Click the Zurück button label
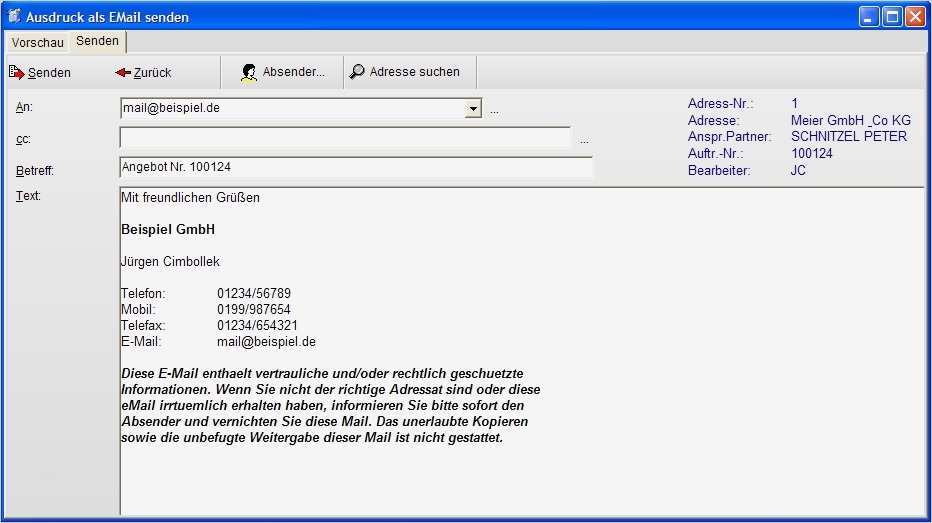Screen dimensions: 932x523 pos(152,73)
